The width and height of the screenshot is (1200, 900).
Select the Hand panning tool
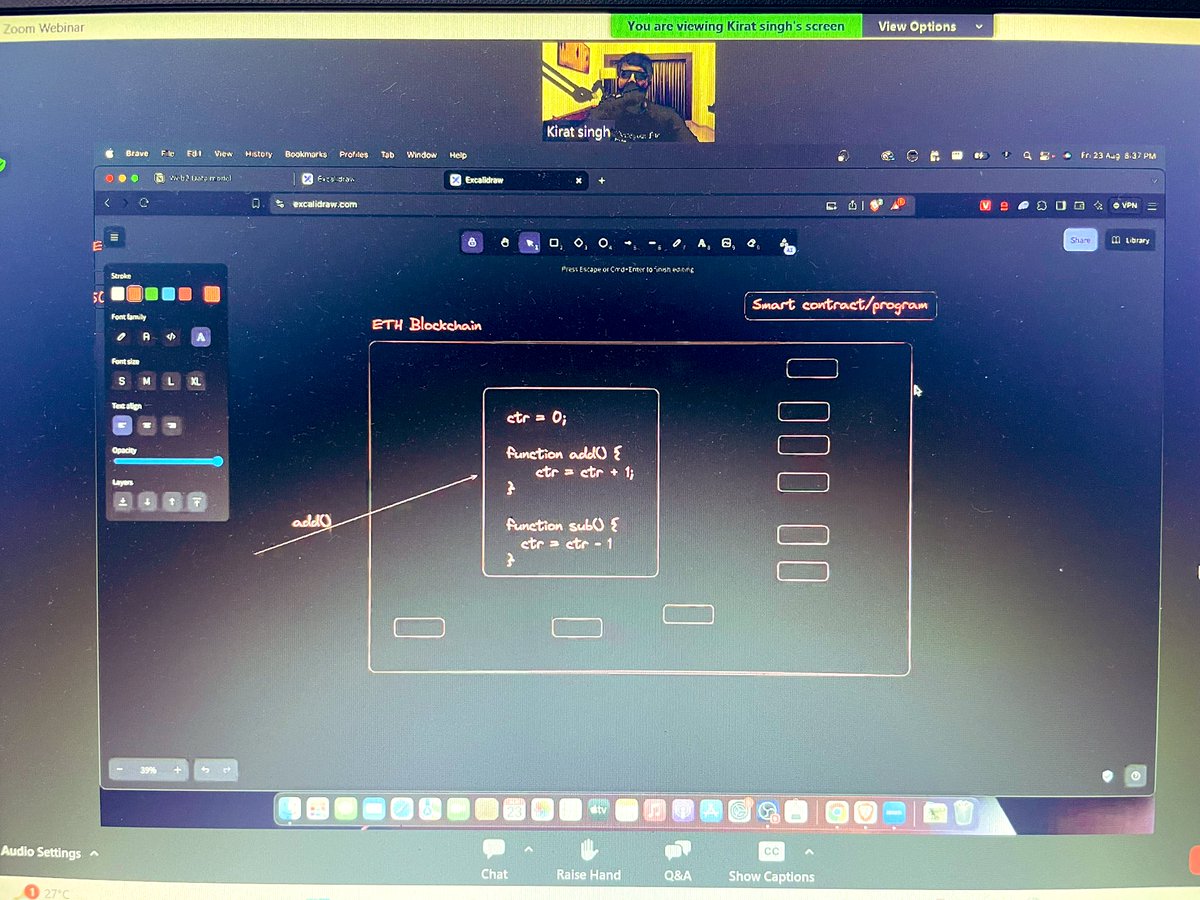tap(504, 242)
